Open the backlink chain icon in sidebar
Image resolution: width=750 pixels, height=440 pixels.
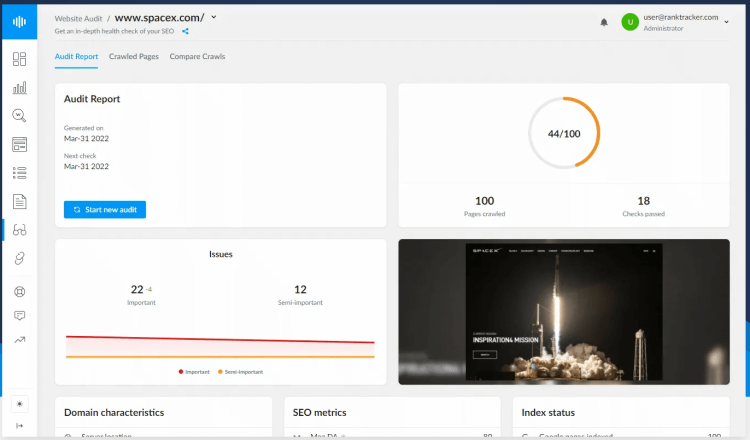pos(19,258)
